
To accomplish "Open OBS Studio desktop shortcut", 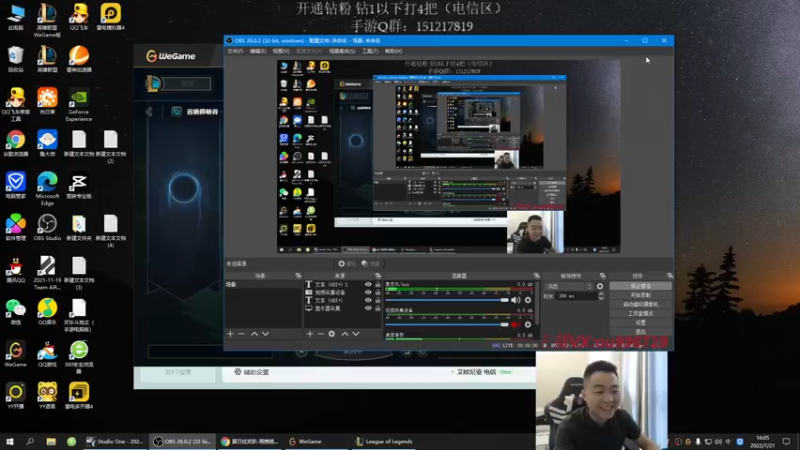I will click(47, 228).
